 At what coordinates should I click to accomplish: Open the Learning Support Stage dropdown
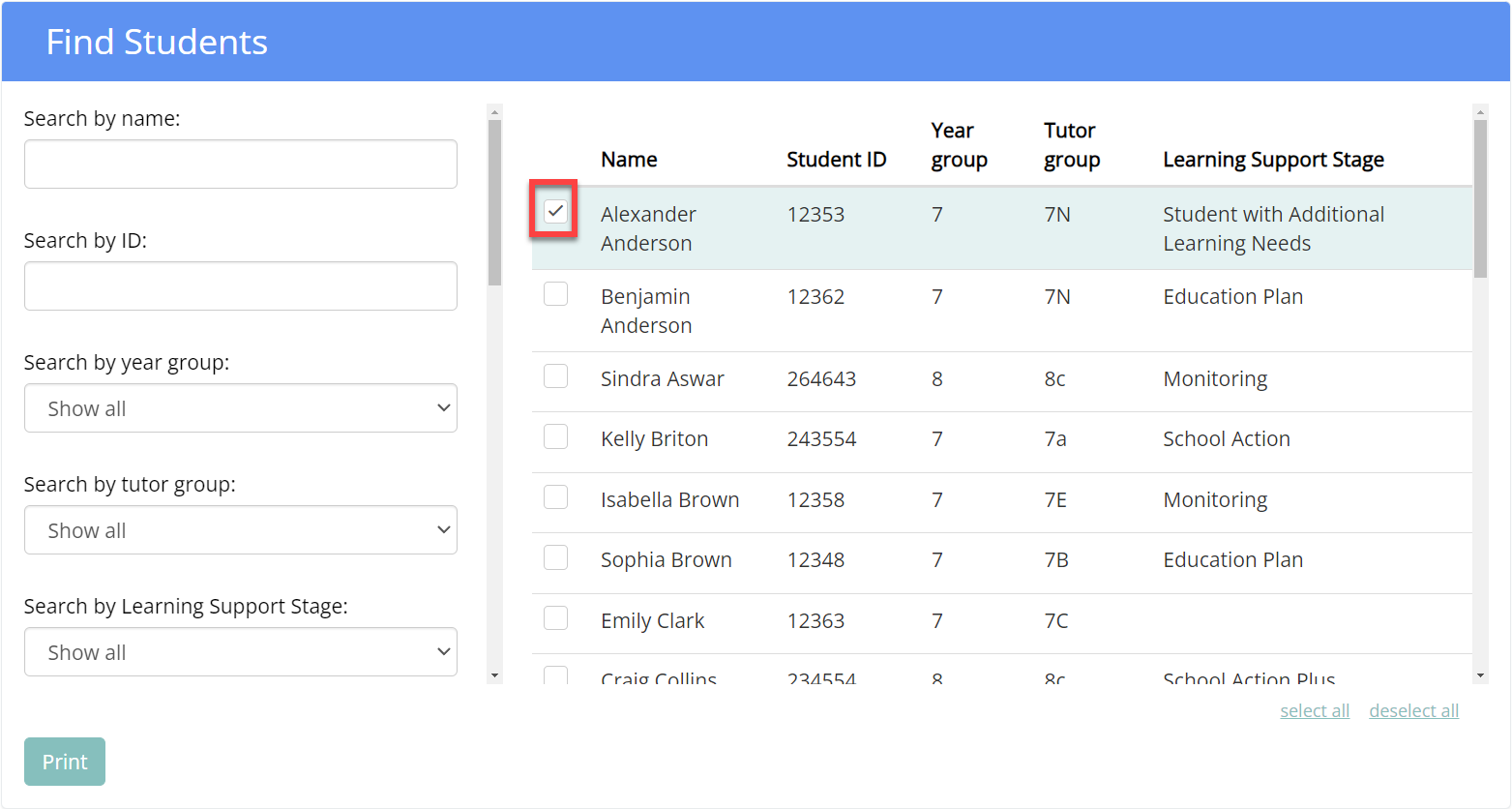(x=241, y=652)
